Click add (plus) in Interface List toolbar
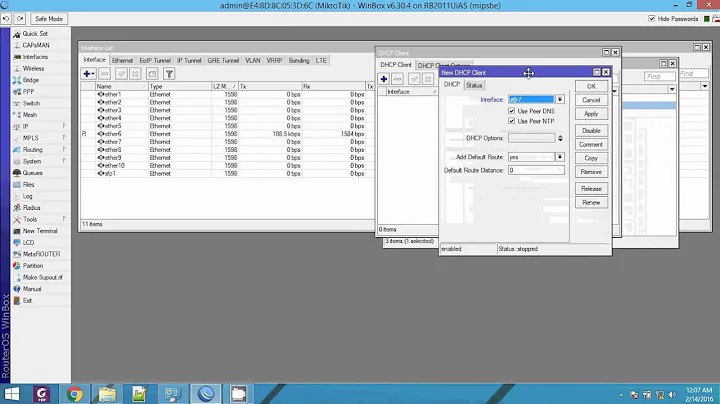 (x=86, y=74)
